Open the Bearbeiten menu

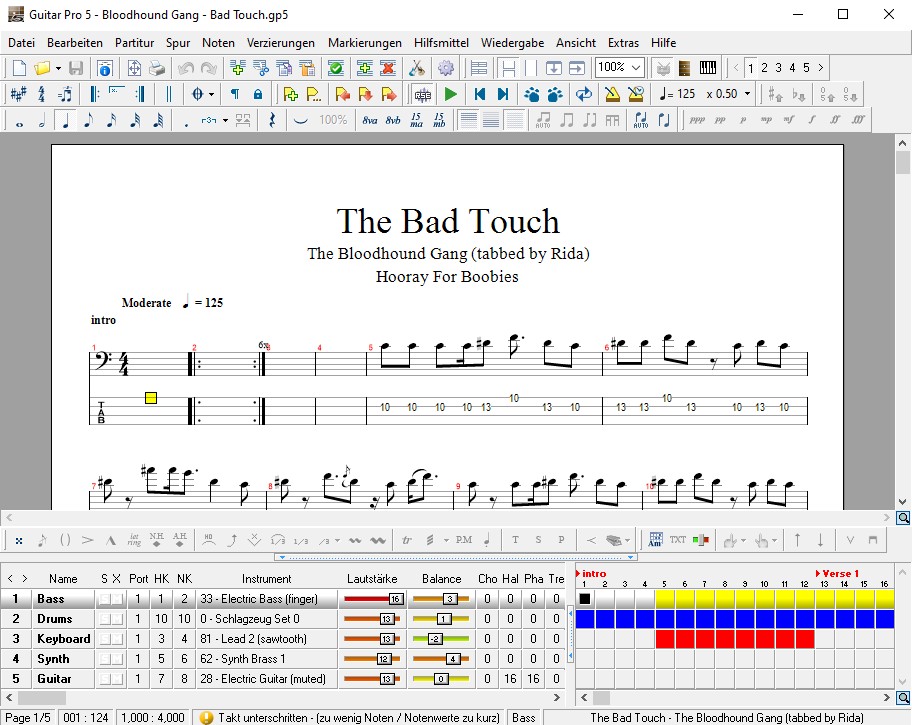75,42
